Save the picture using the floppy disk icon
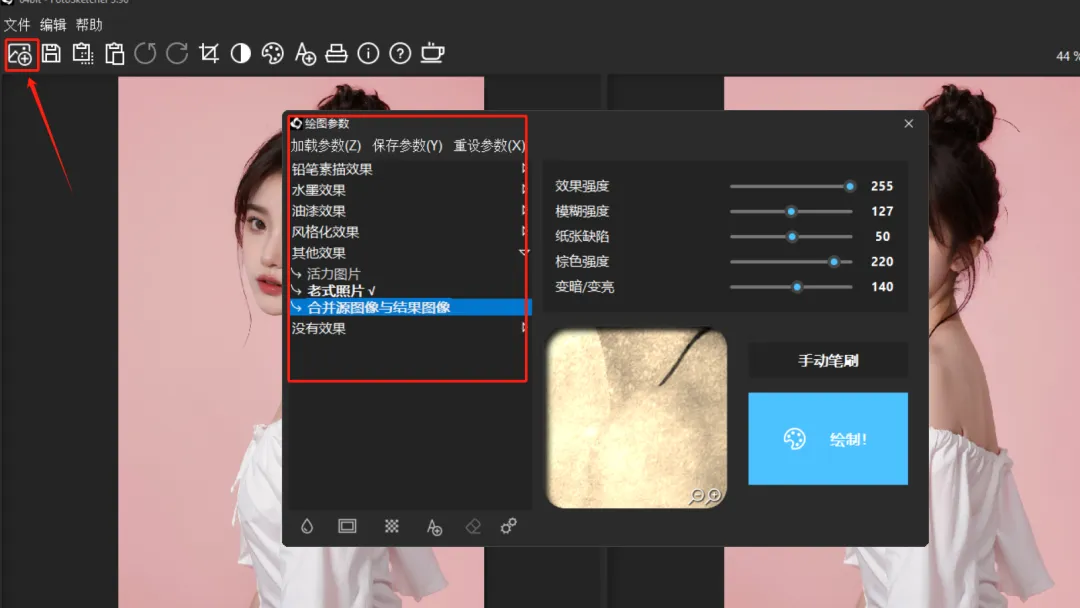Screen dimensions: 1080x608 pos(51,53)
